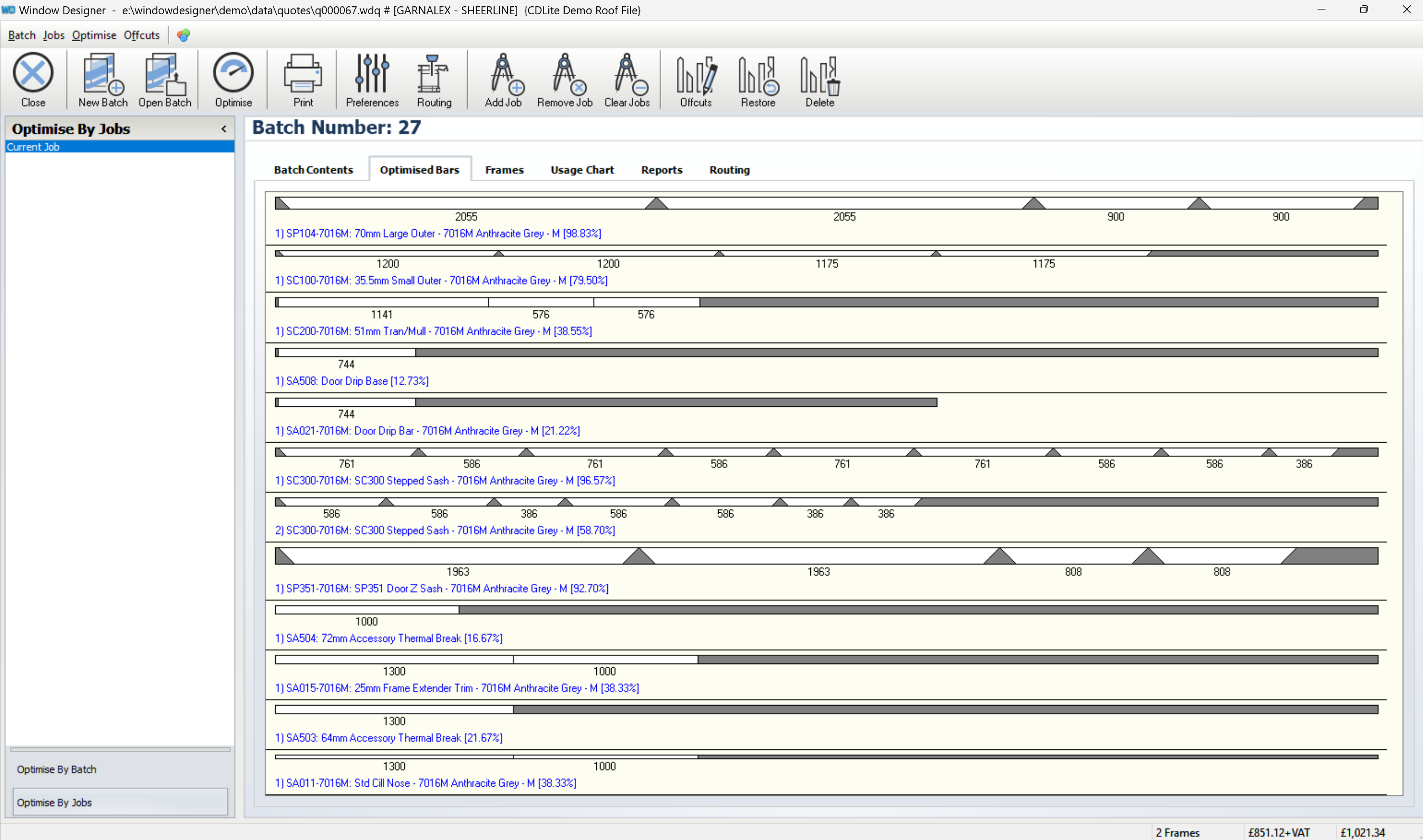Screen dimensions: 1423x840
Task: Open the Optimise menu
Action: click(93, 35)
